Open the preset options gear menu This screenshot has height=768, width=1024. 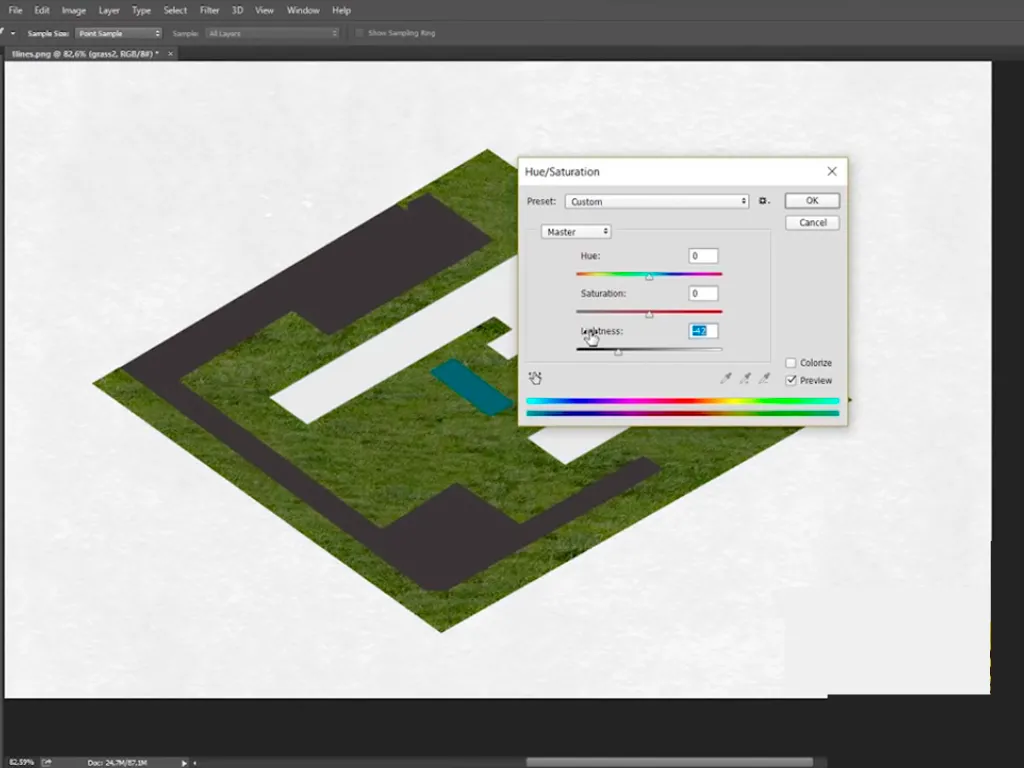tap(764, 201)
